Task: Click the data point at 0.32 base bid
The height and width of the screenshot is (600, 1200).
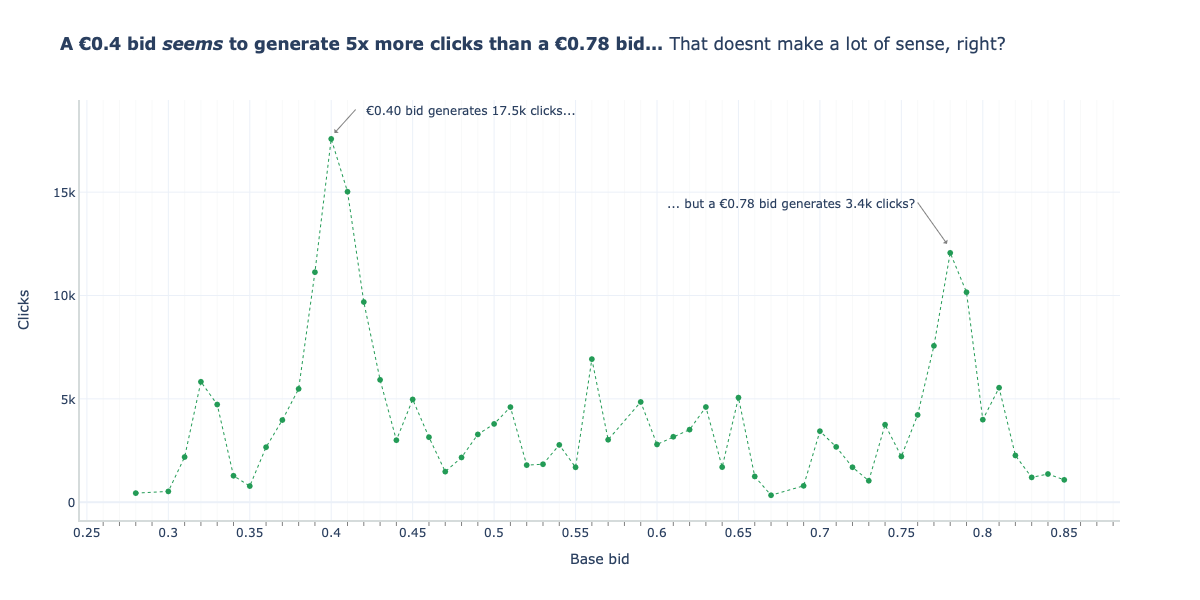Action: click(x=201, y=382)
